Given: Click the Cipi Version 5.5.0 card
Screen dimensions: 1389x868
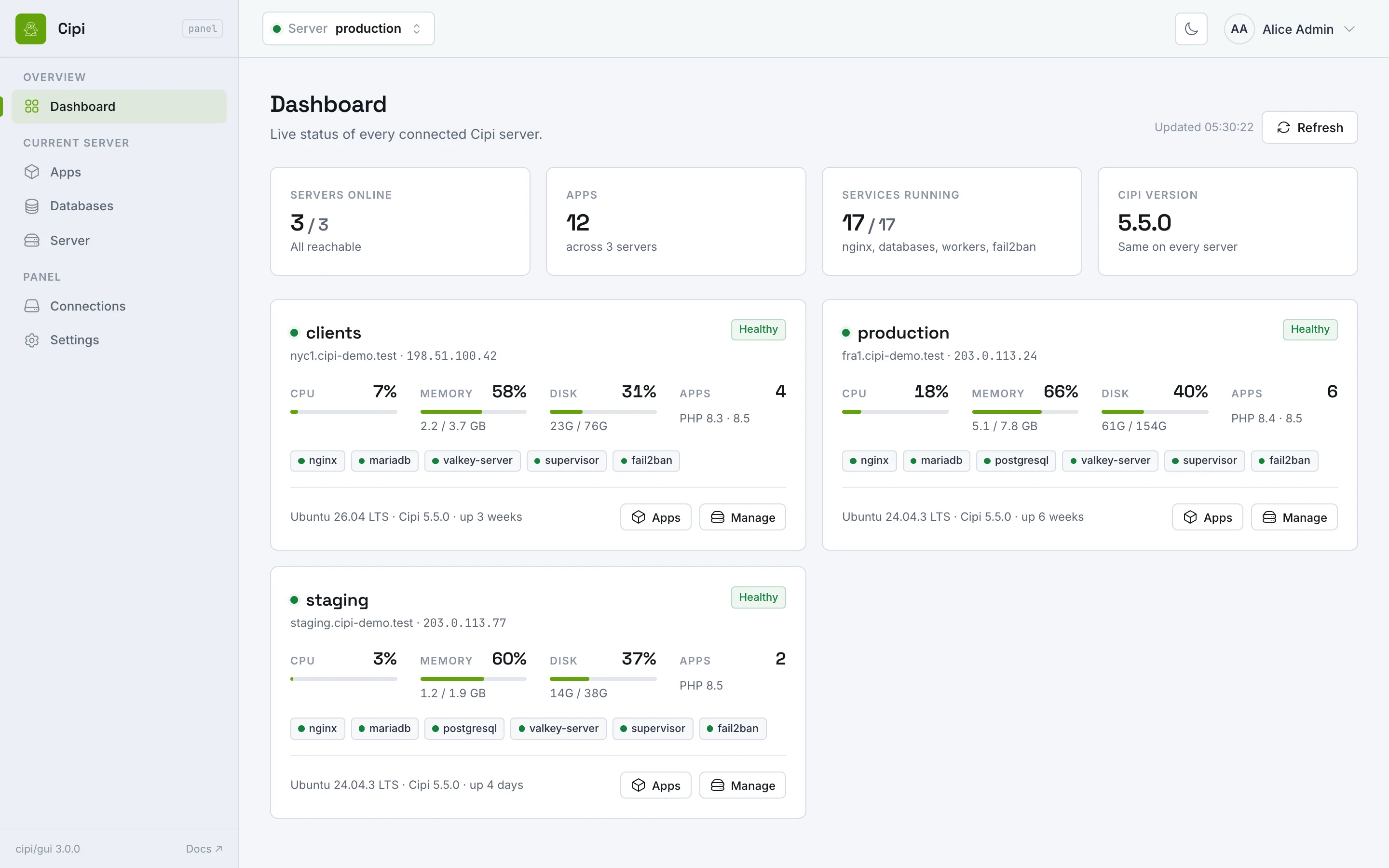Looking at the screenshot, I should point(1227,221).
